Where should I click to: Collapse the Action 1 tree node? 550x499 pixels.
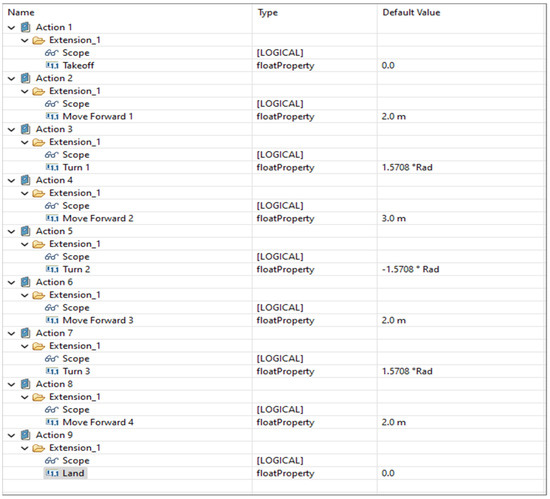(x=12, y=27)
